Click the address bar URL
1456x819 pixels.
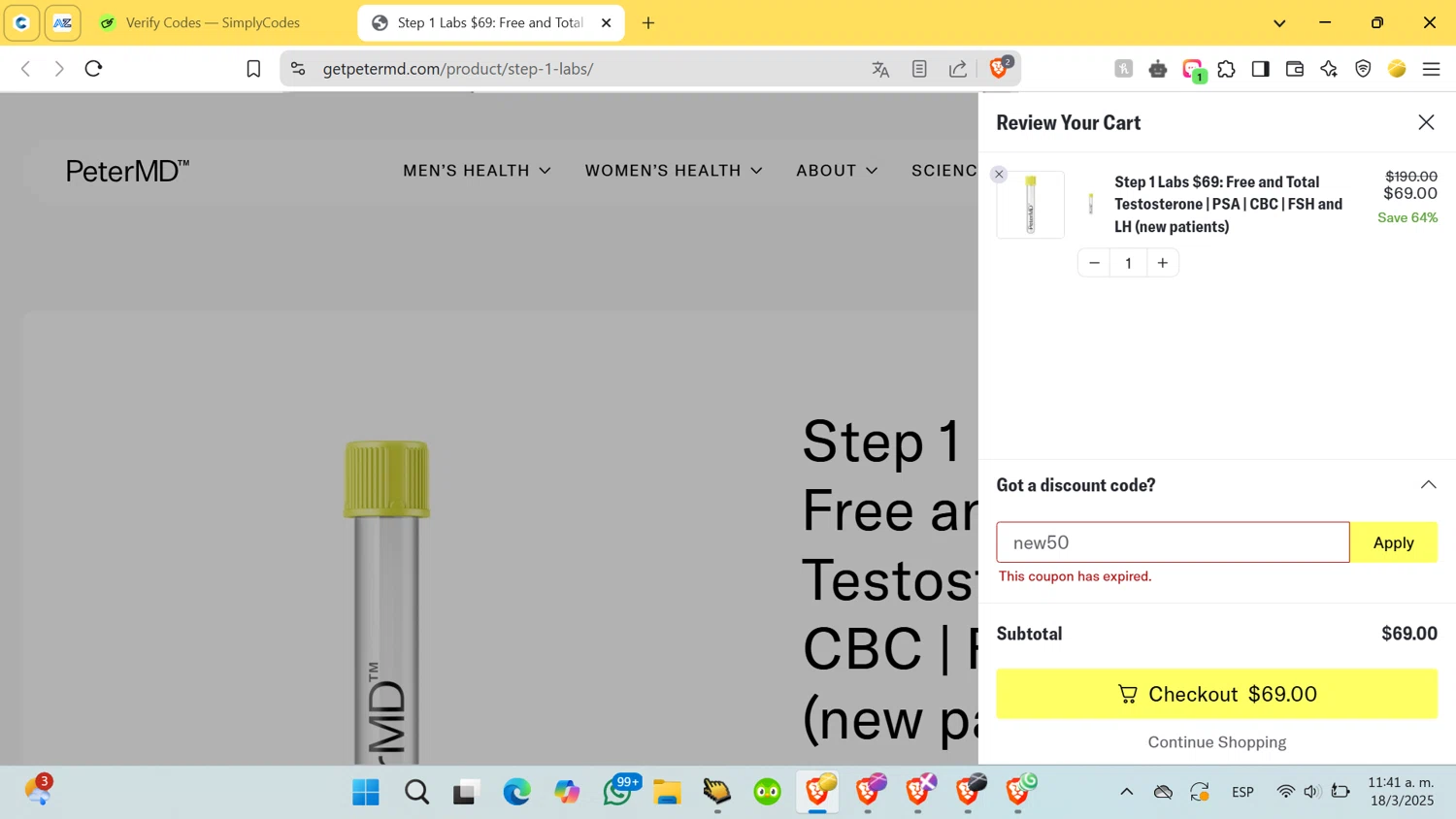(x=458, y=69)
